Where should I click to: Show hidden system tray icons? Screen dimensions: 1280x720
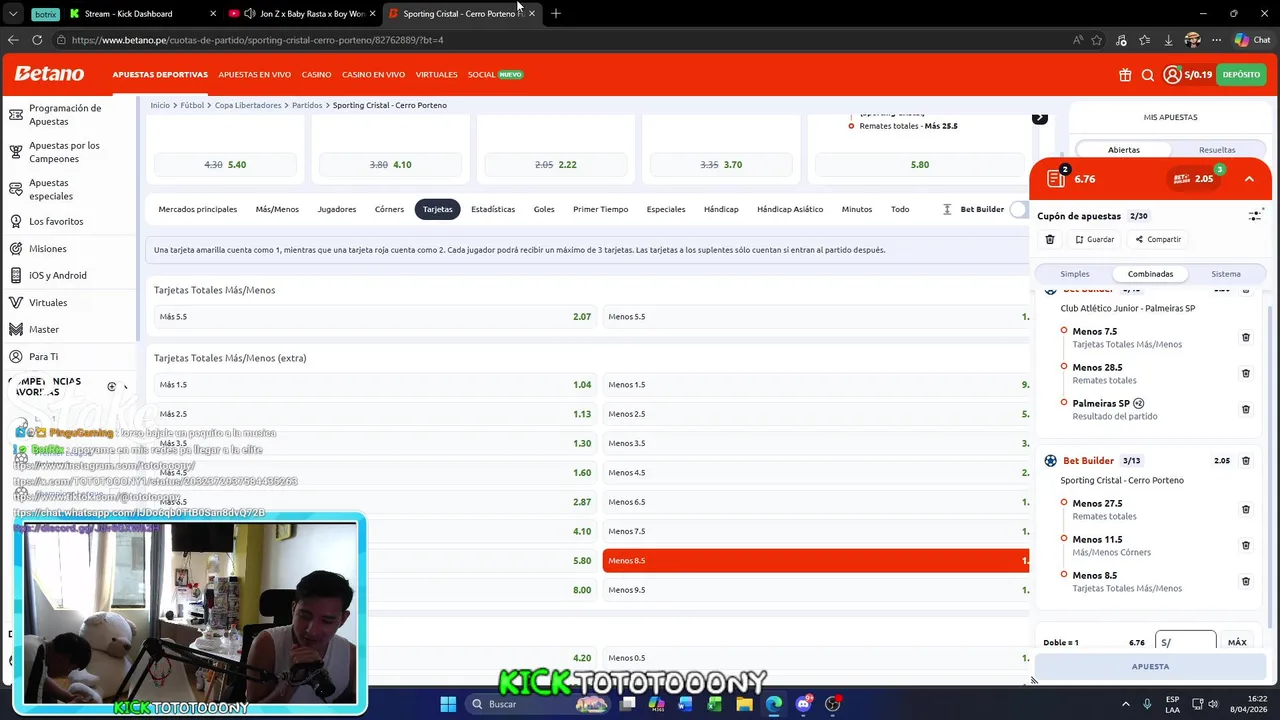pyautogui.click(x=1126, y=704)
